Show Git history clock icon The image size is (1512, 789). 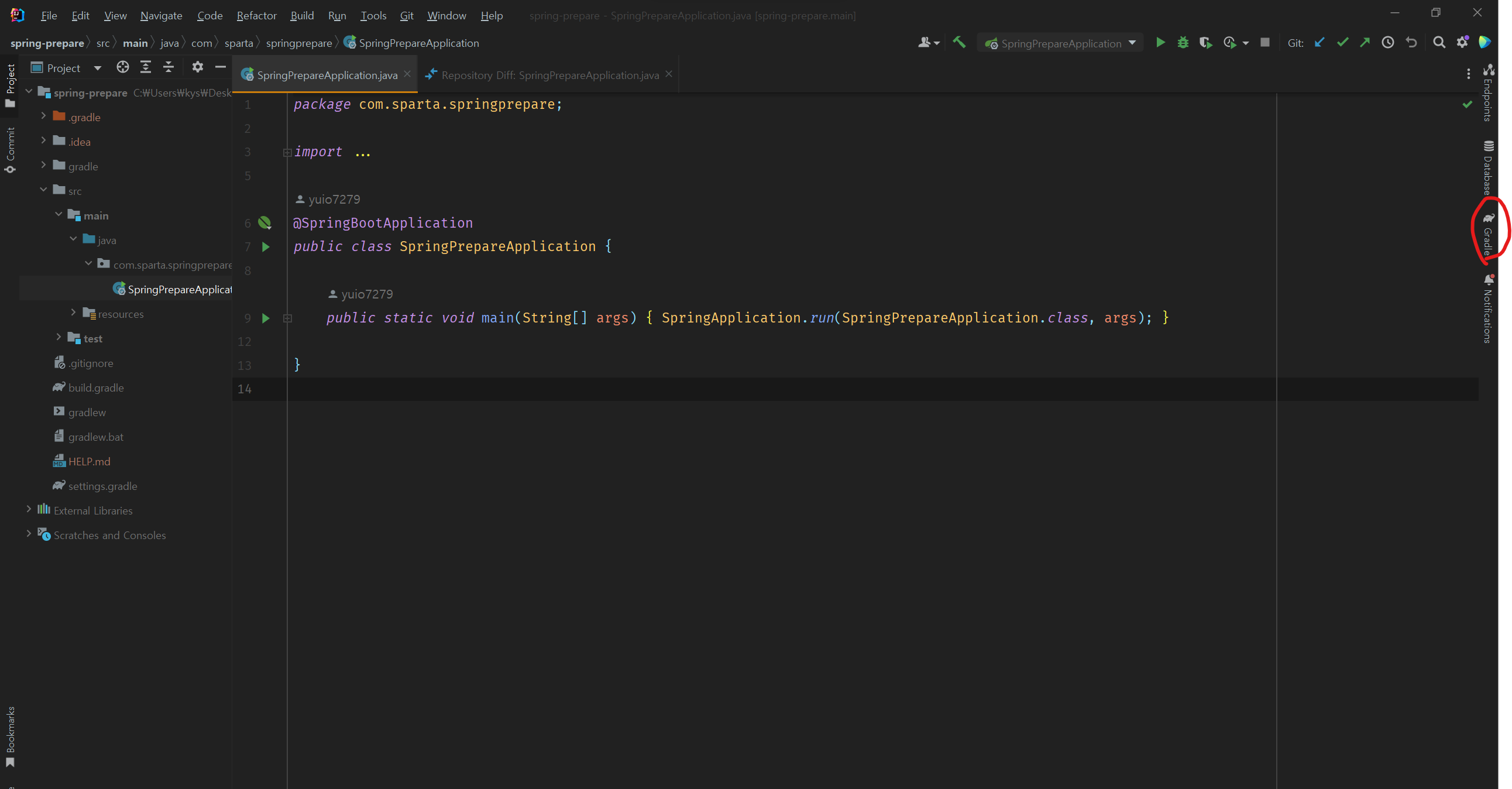(1387, 43)
